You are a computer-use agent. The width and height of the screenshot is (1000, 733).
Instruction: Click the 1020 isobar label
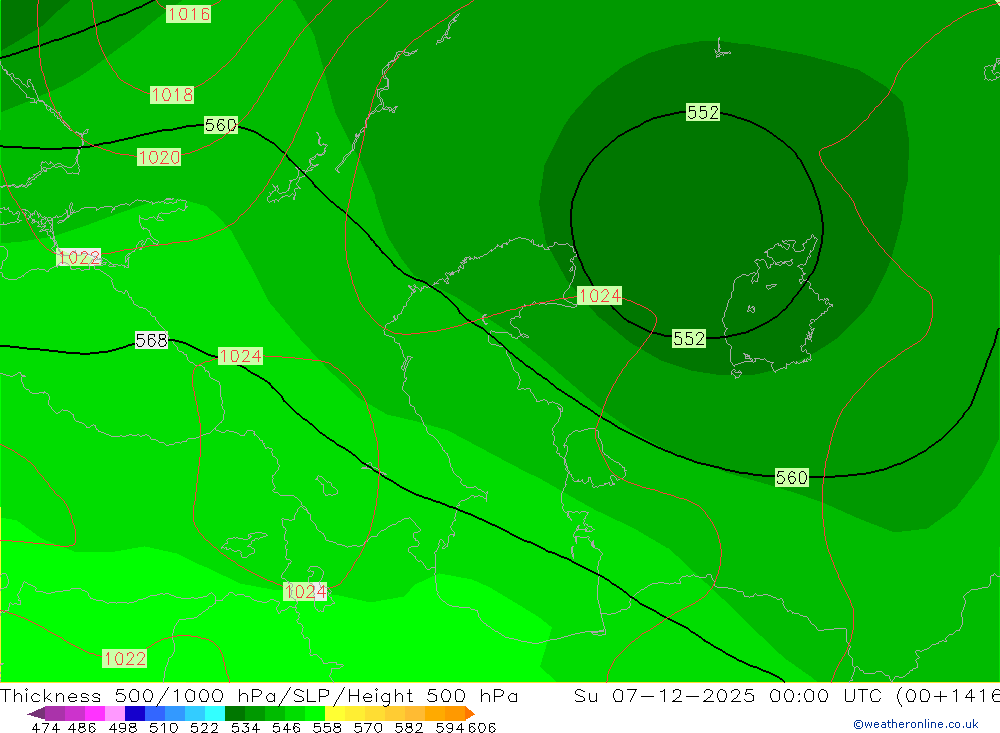(x=159, y=157)
